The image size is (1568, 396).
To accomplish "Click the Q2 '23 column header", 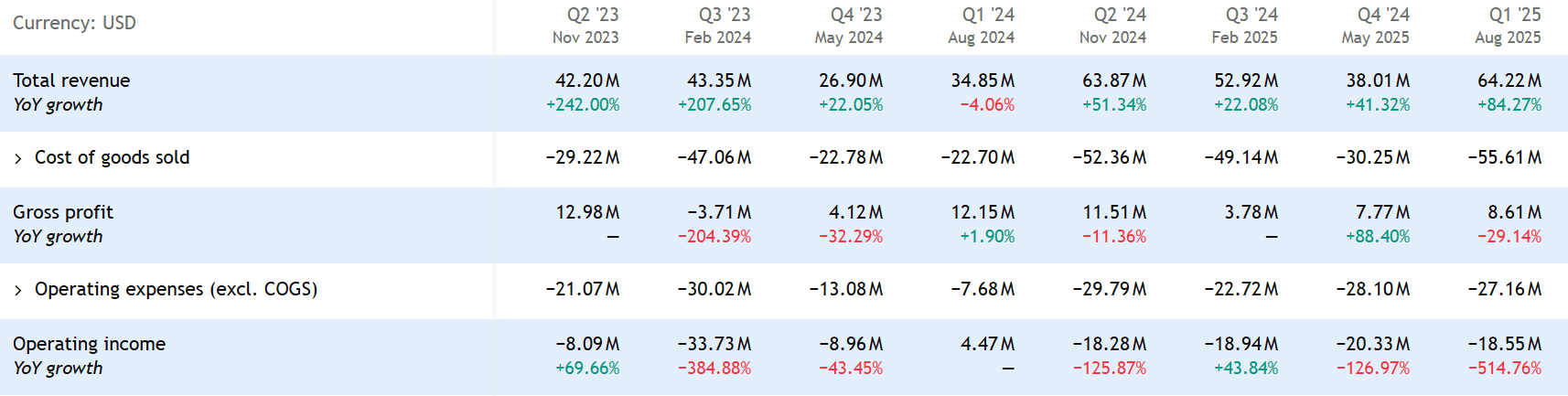I will (586, 26).
